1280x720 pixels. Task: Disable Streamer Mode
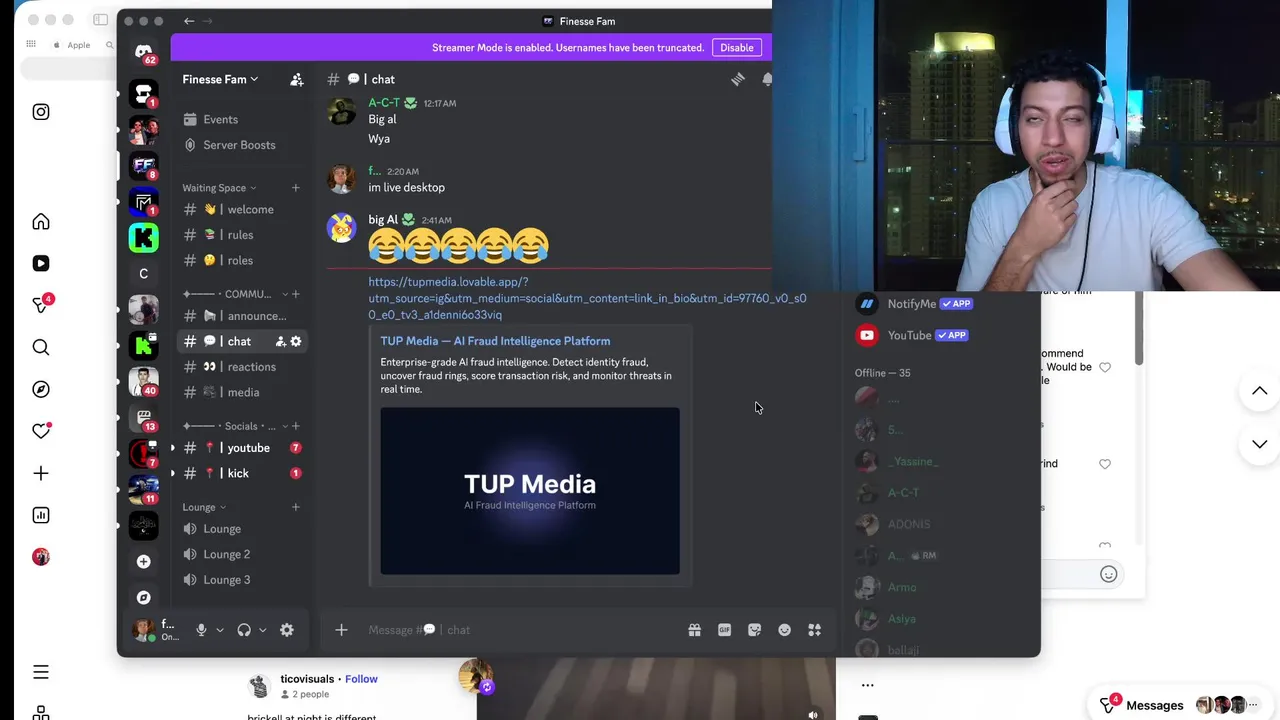click(736, 48)
